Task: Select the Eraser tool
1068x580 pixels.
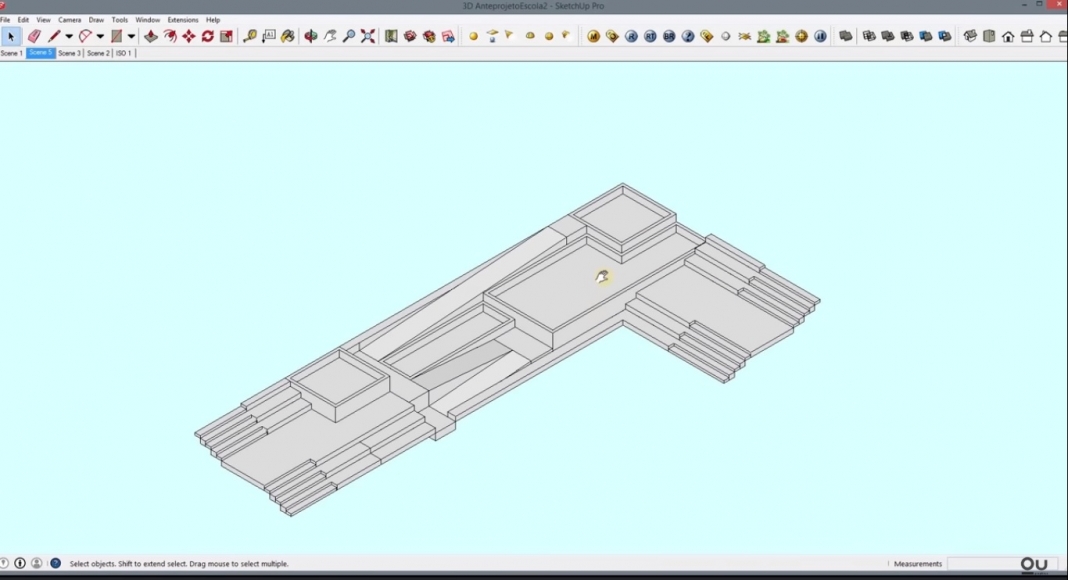Action: click(x=34, y=36)
